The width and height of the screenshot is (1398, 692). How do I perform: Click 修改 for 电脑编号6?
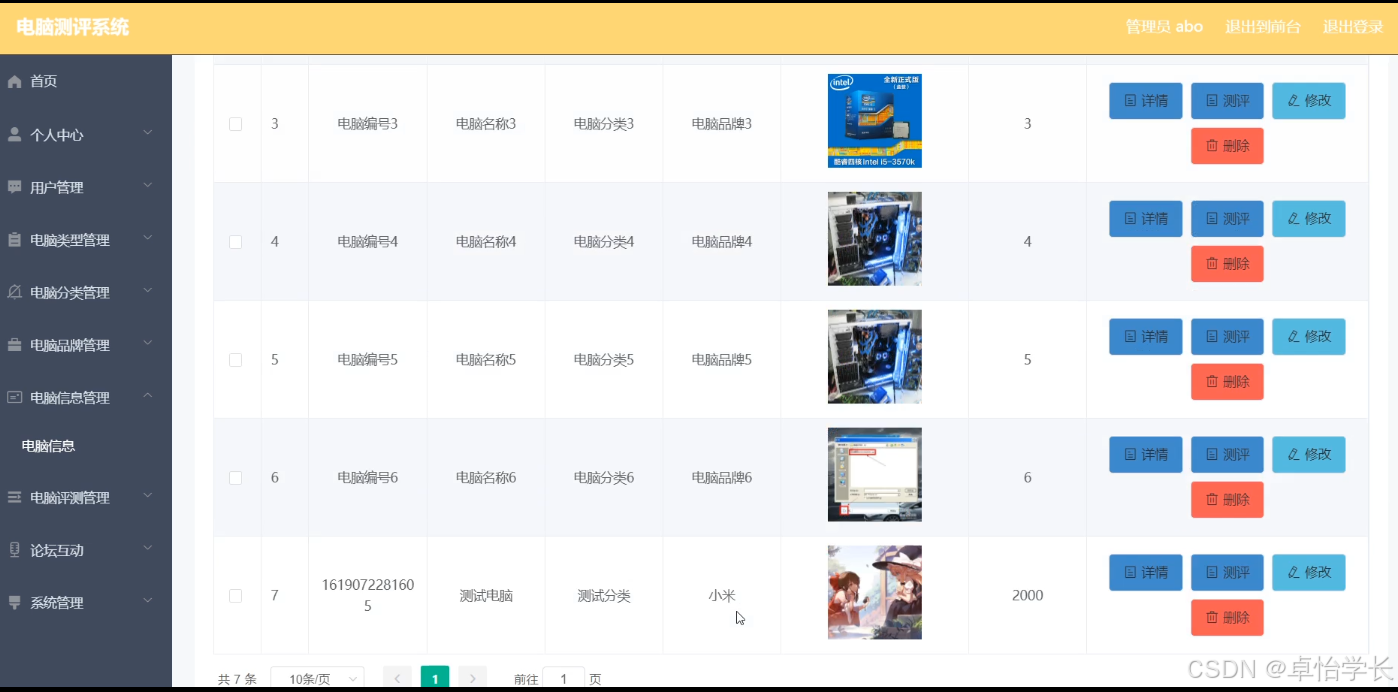point(1309,455)
